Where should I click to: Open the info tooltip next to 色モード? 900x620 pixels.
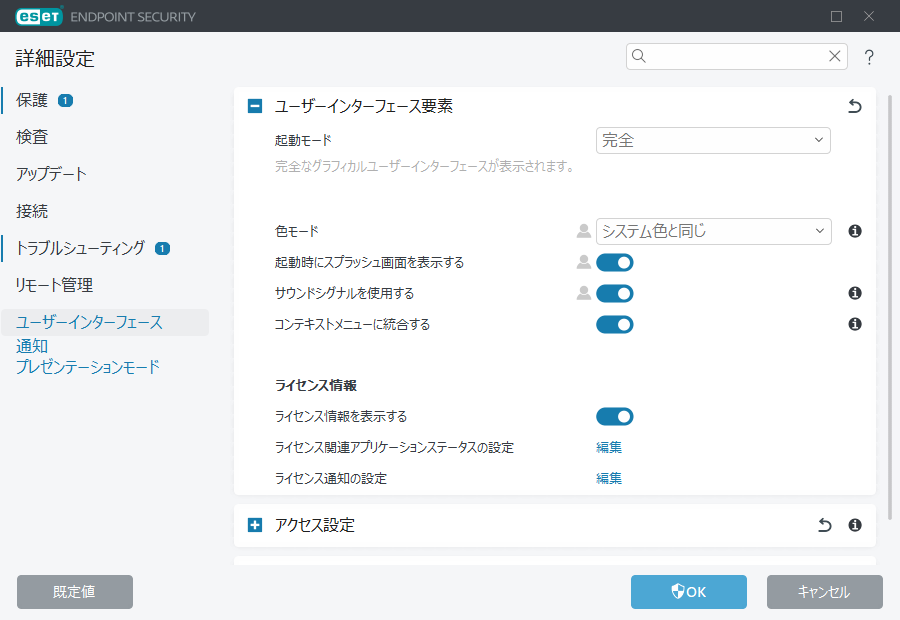click(853, 231)
